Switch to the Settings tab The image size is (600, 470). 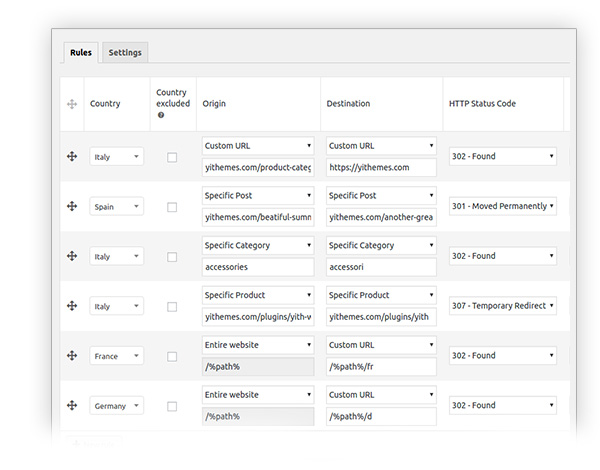click(125, 52)
